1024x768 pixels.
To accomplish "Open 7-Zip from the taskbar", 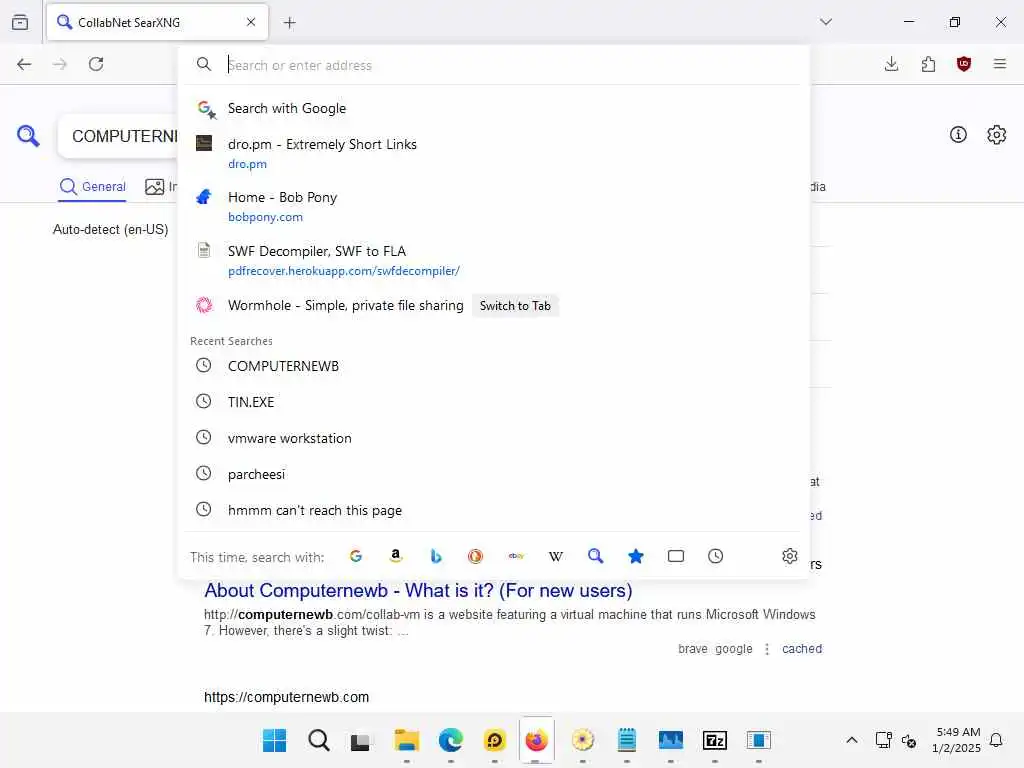I will 714,740.
